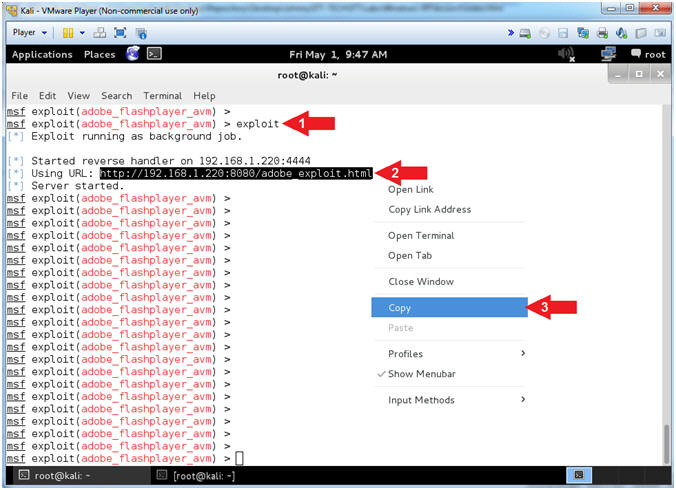Screen dimensions: 676x490
Task: Click the Kali VMware Player window title
Action: coord(109,11)
